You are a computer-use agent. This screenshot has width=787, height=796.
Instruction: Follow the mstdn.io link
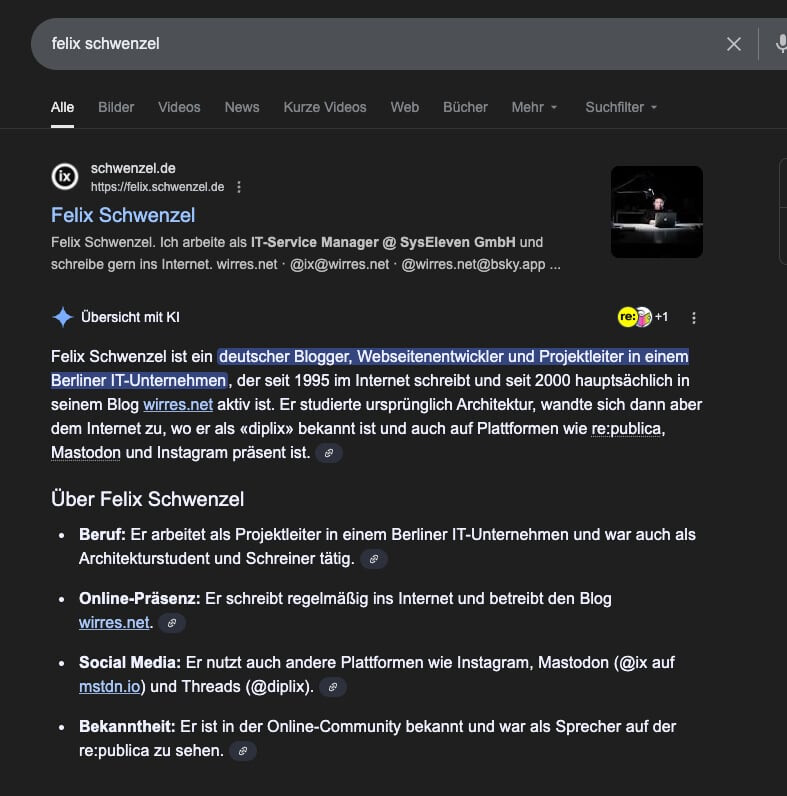(x=110, y=687)
